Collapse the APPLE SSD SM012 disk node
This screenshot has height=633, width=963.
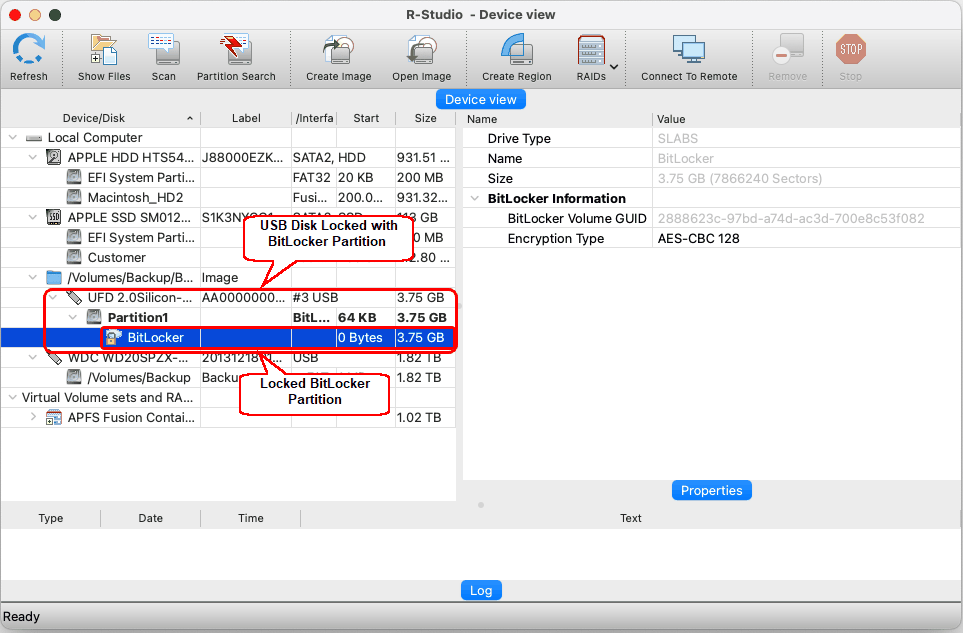33,217
